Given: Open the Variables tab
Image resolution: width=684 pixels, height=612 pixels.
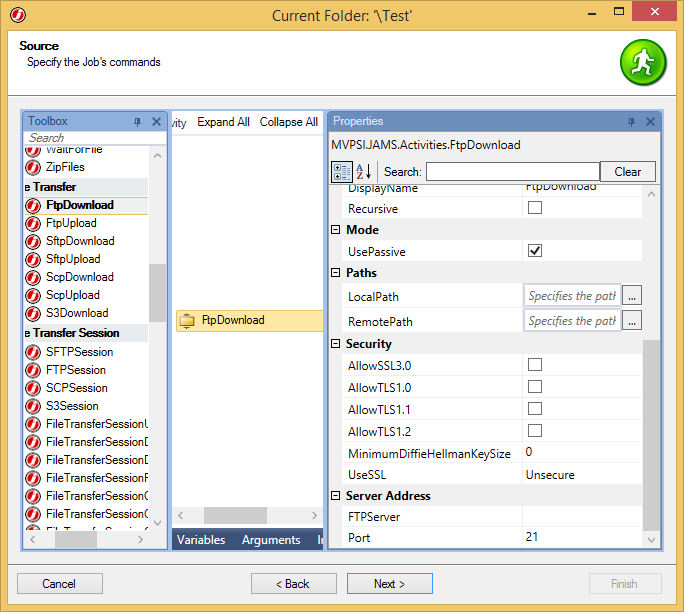Looking at the screenshot, I should [201, 540].
